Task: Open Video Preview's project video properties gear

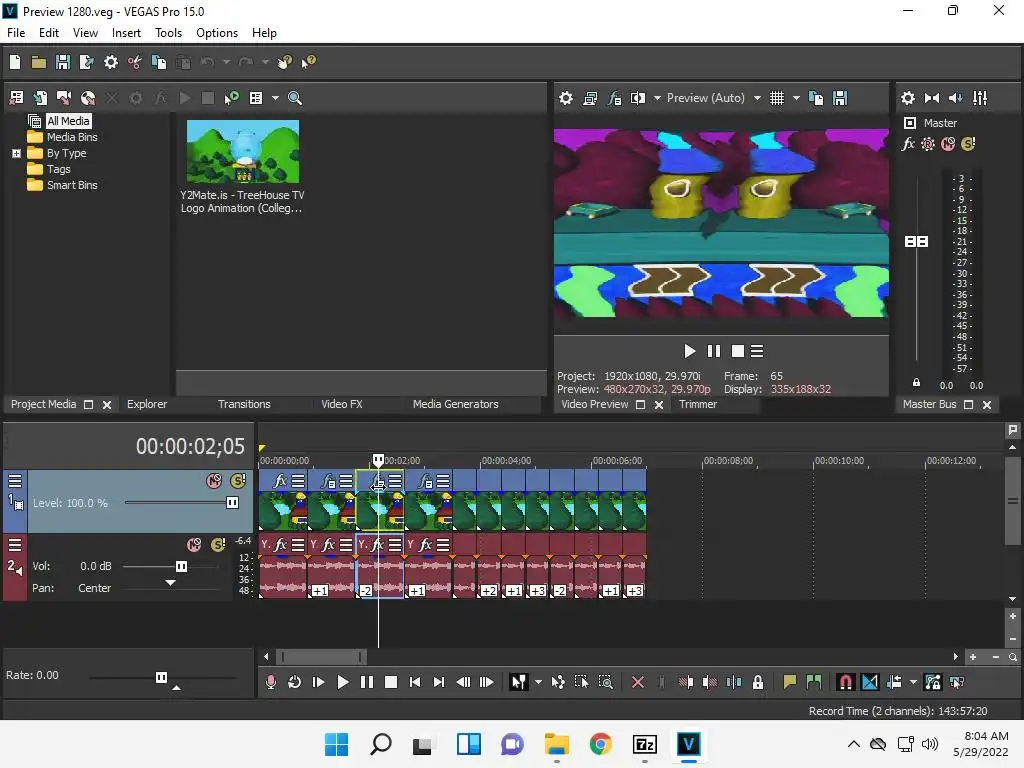Action: [x=566, y=98]
